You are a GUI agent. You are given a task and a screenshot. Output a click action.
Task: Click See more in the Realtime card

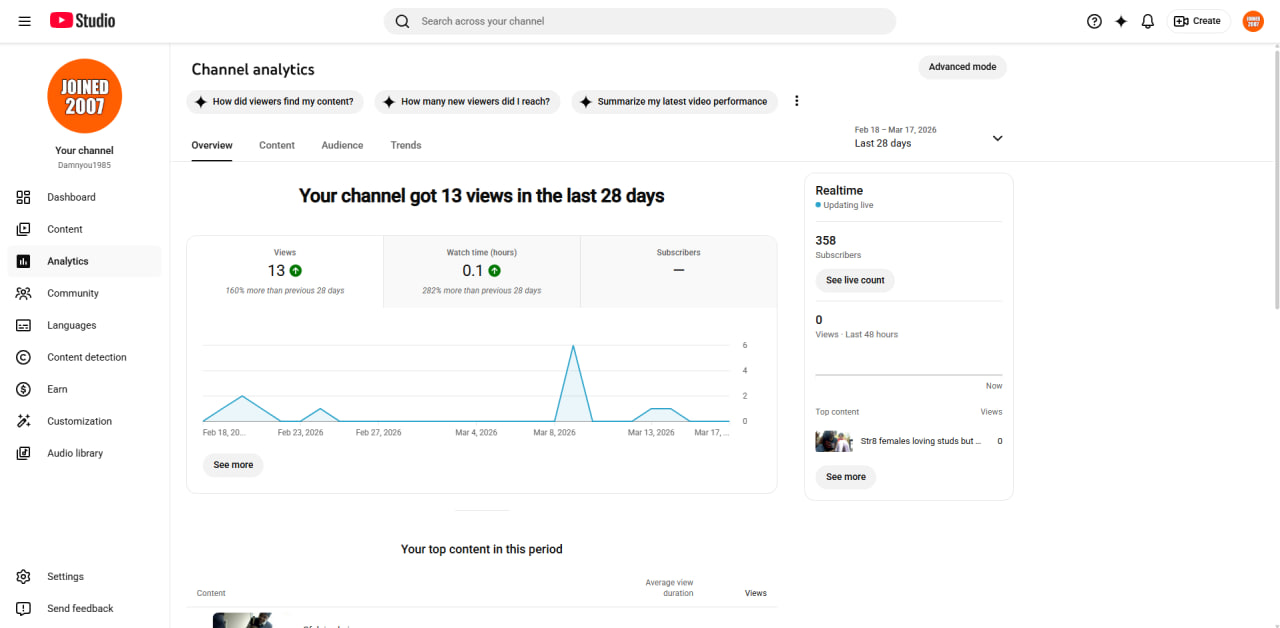point(846,477)
